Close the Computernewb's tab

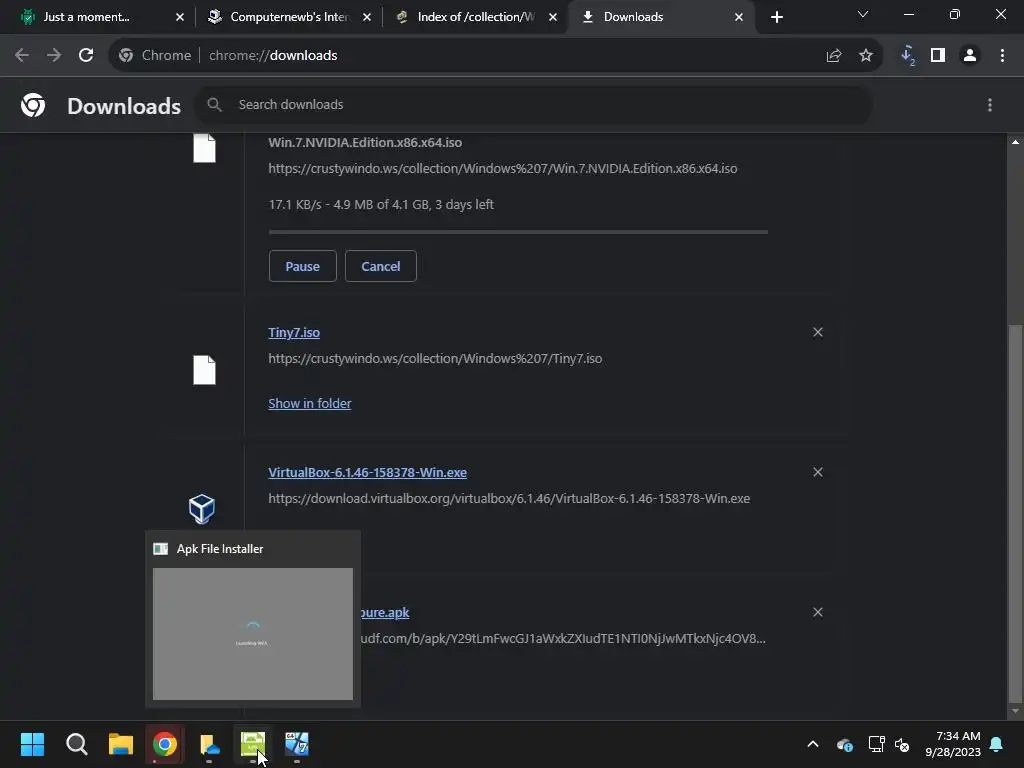(366, 17)
